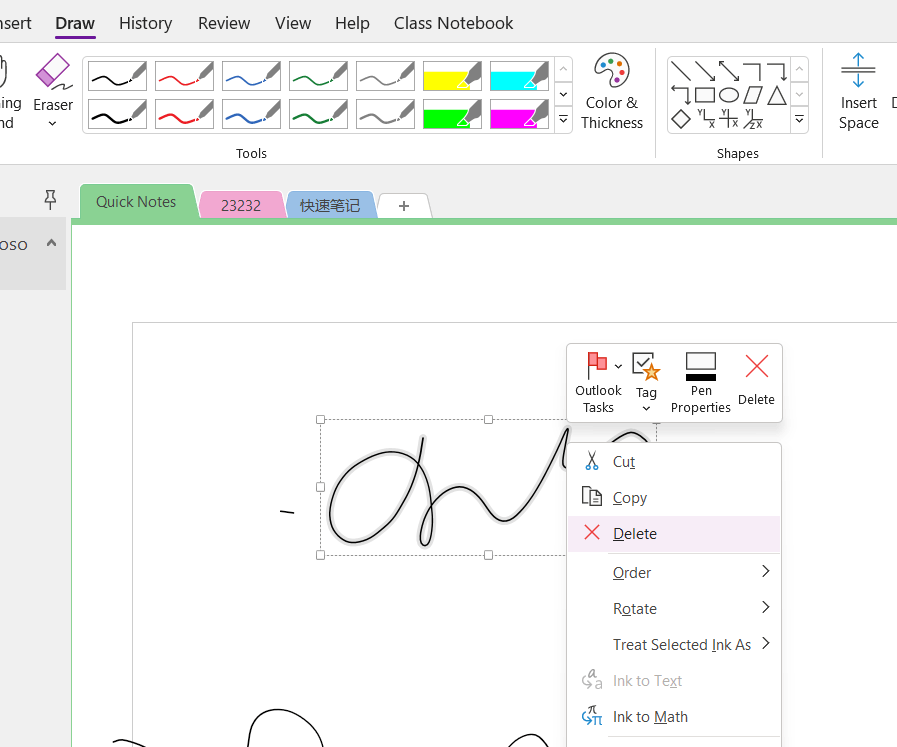Pick the thin green pen
The image size is (897, 747).
318,76
